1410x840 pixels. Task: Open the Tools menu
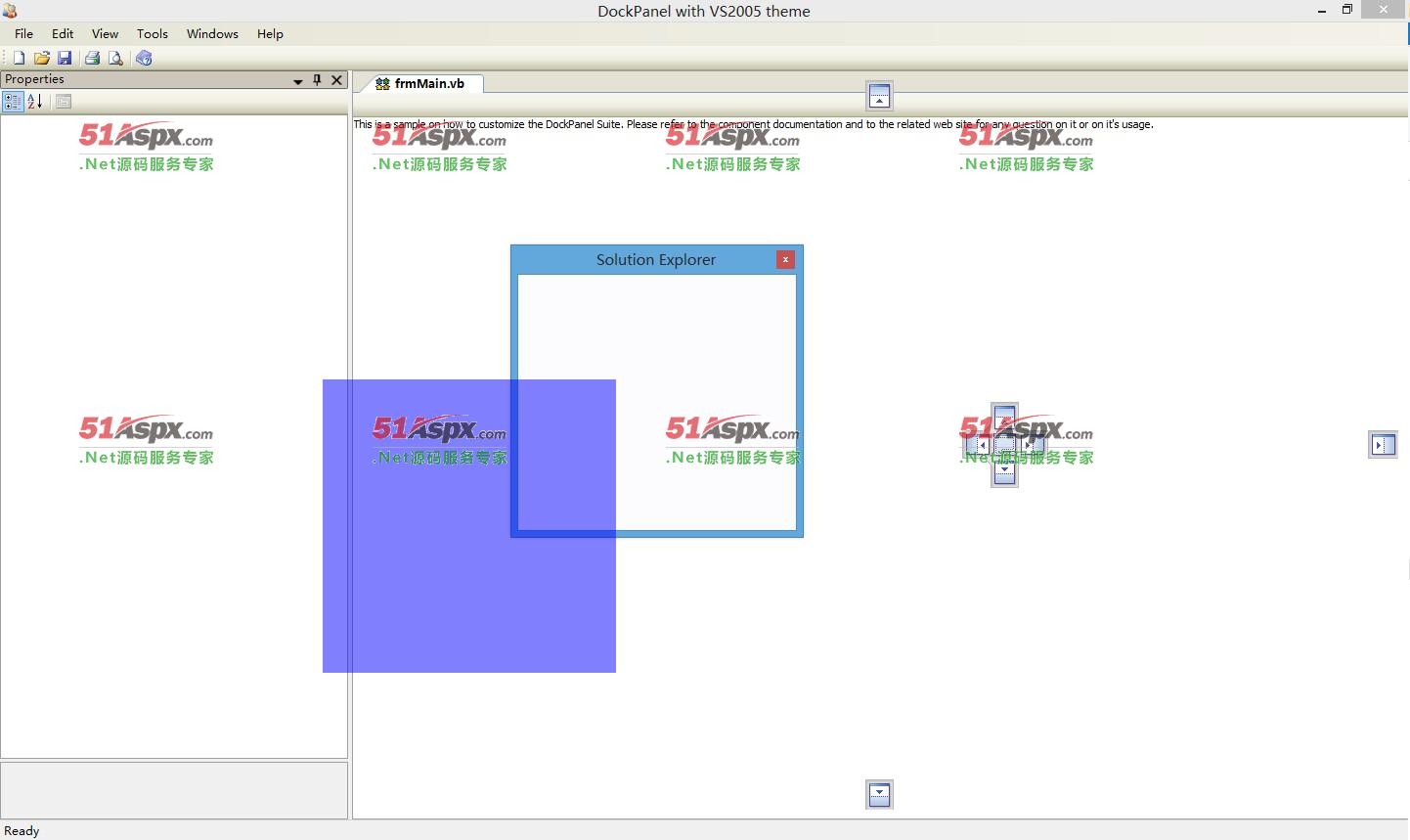click(152, 33)
